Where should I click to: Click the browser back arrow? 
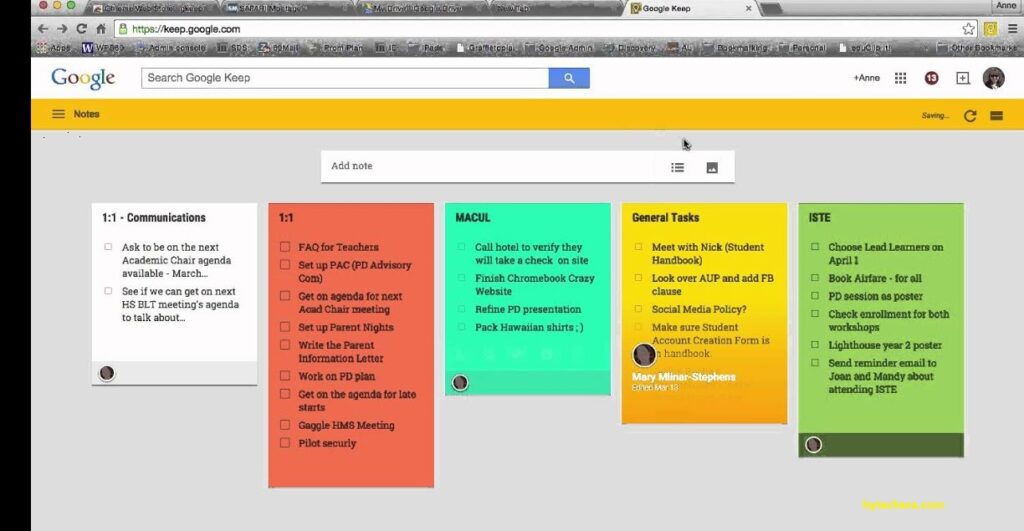(x=43, y=29)
